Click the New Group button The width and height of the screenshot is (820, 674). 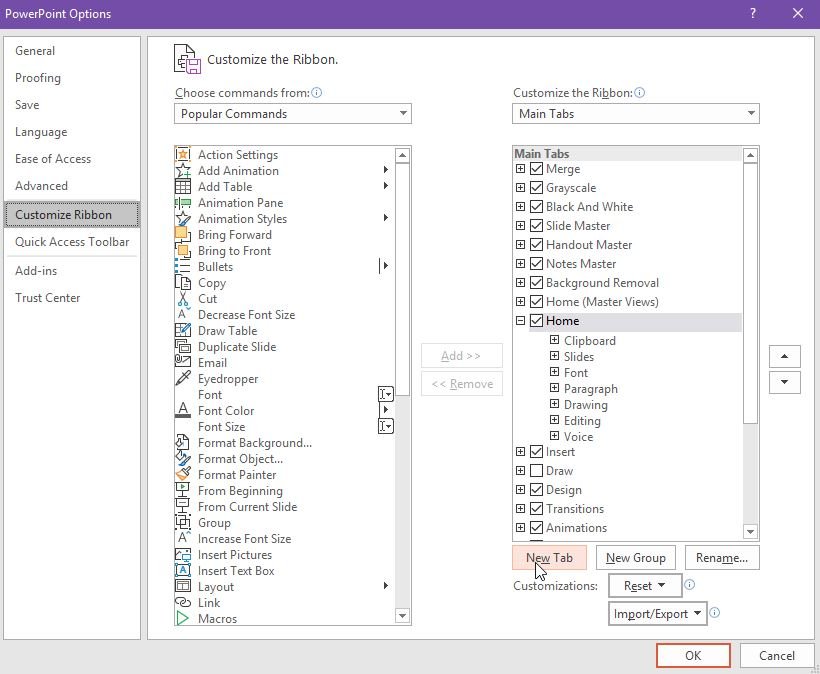click(x=636, y=558)
